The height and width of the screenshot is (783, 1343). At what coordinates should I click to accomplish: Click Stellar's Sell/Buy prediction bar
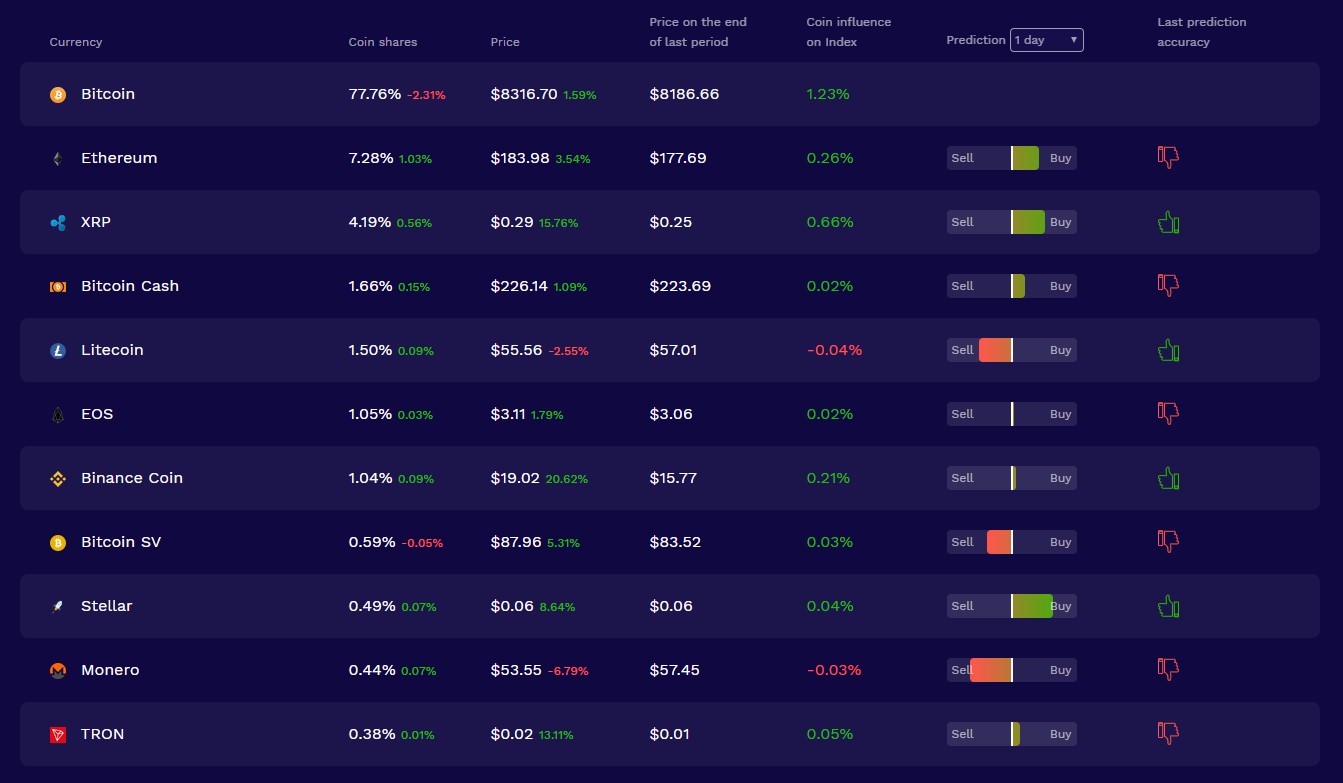[x=1012, y=606]
